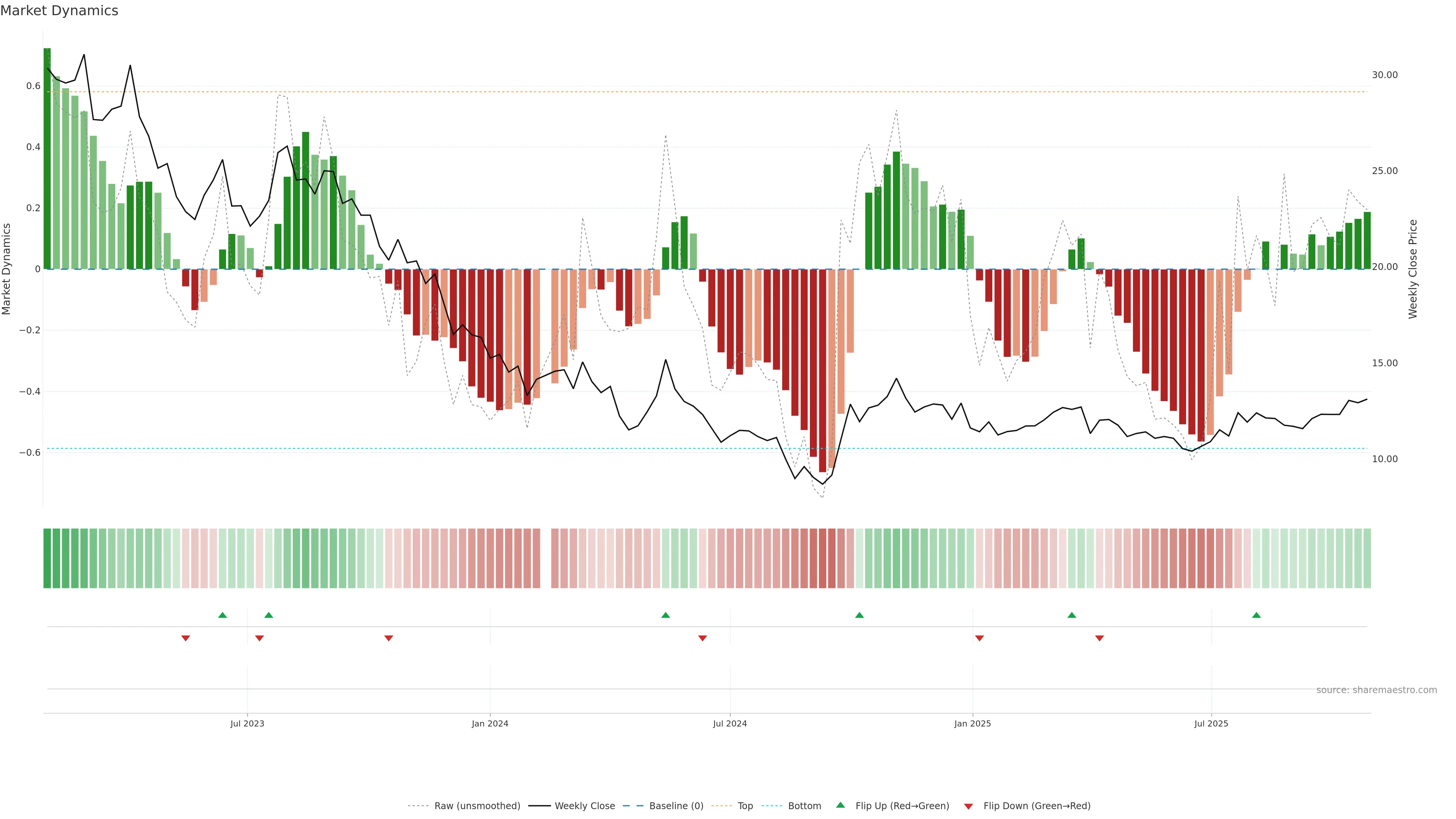Click the 0.6 tick on Market Dynamics axis
This screenshot has height=819, width=1456.
[33, 86]
